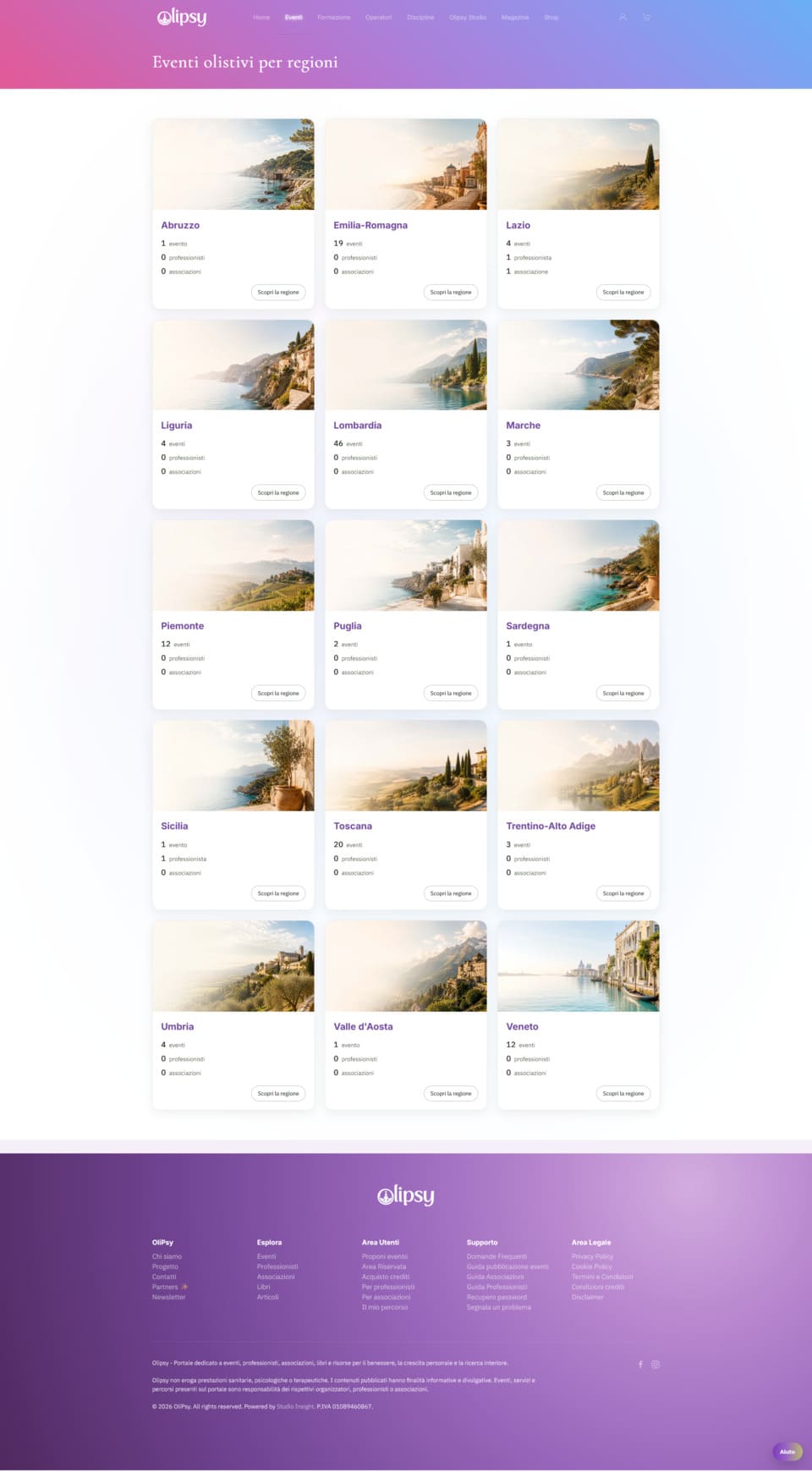This screenshot has height=1472, width=812.
Task: Open Professionisti link under Esplora
Action: 277,1266
